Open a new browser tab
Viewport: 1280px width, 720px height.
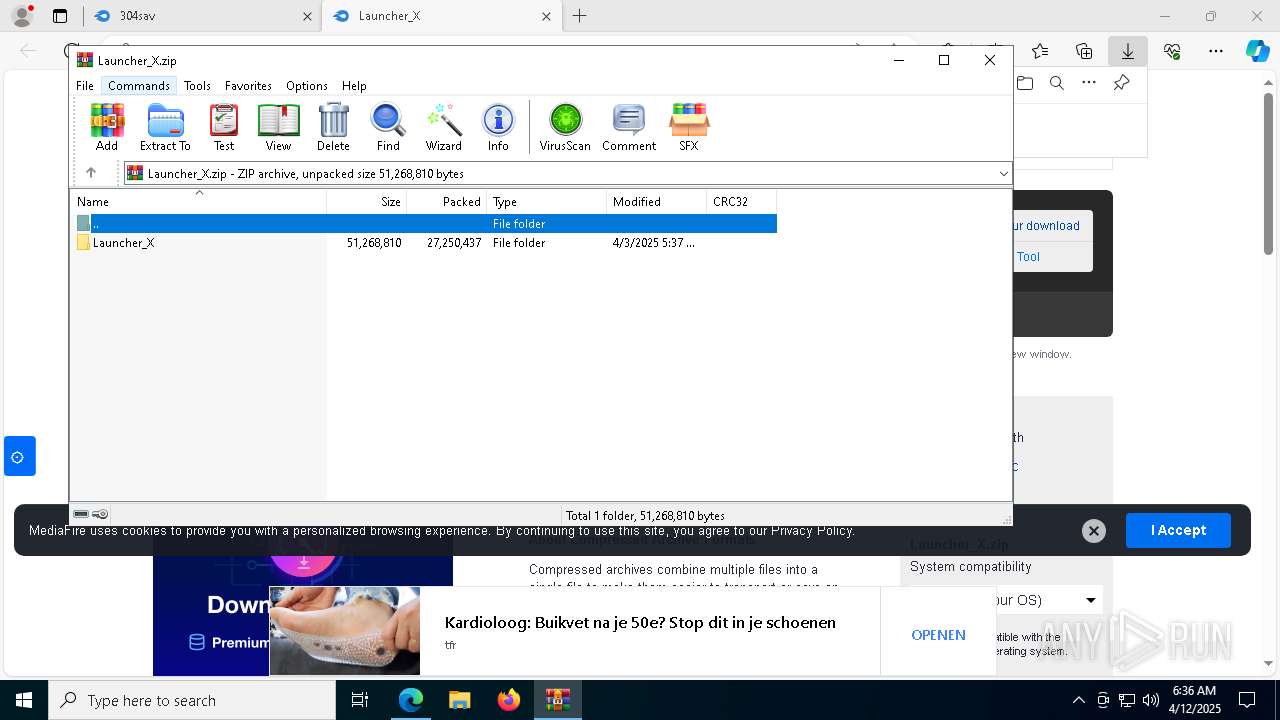pos(579,16)
